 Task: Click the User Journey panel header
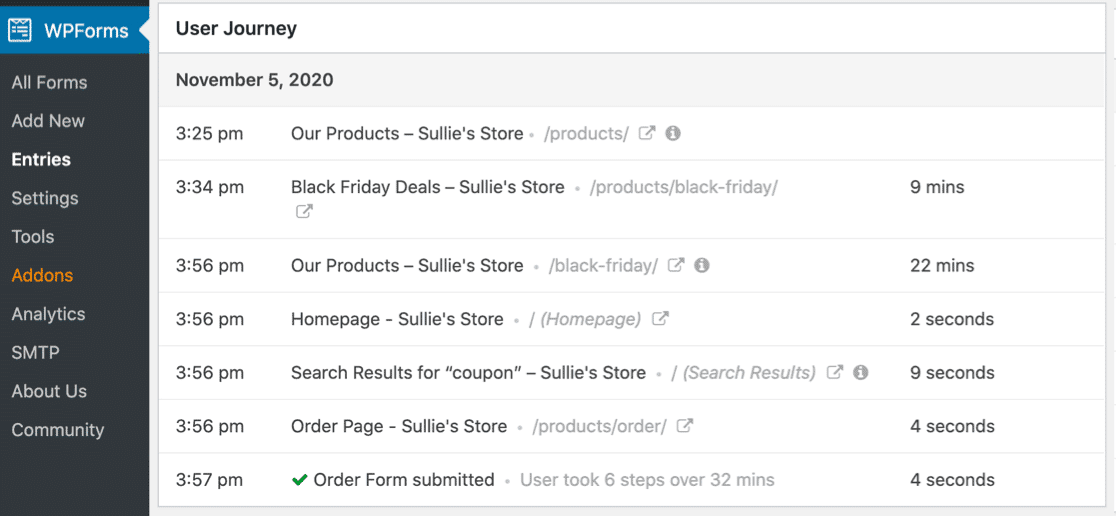point(236,29)
